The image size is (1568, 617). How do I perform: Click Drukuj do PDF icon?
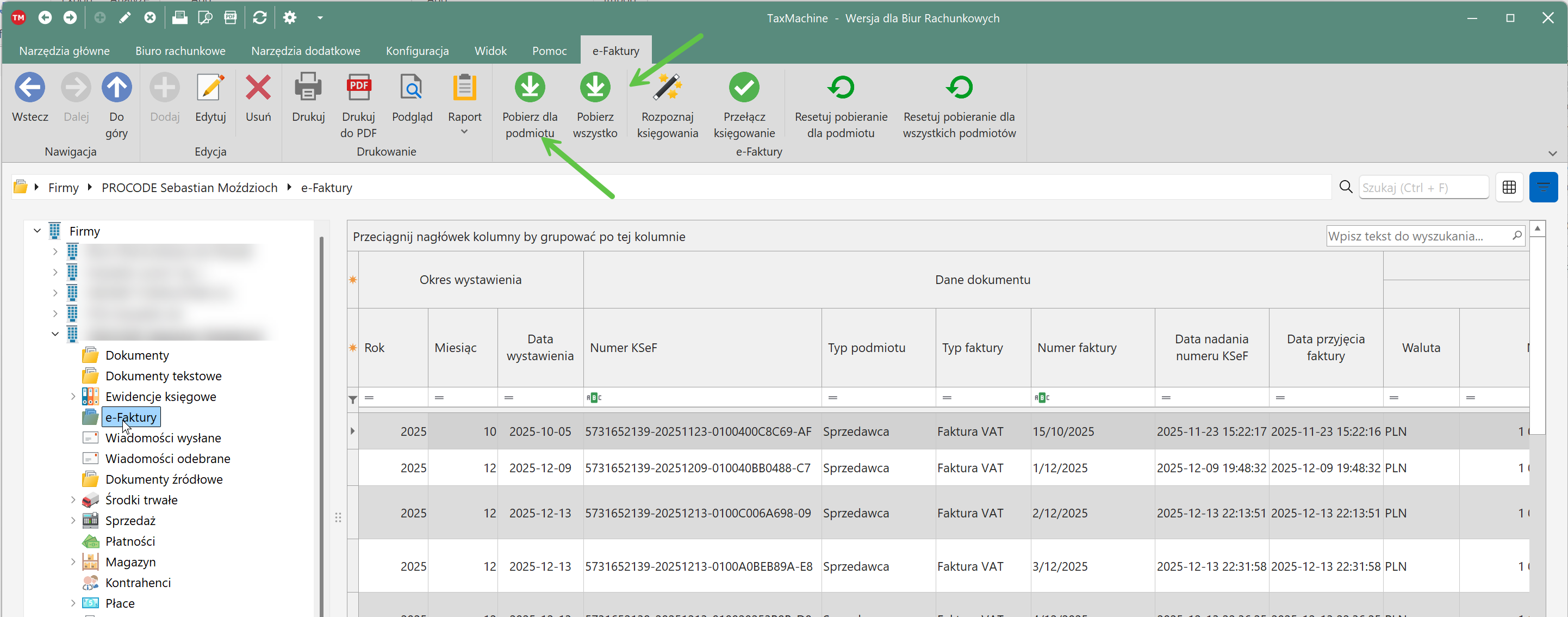(x=358, y=88)
